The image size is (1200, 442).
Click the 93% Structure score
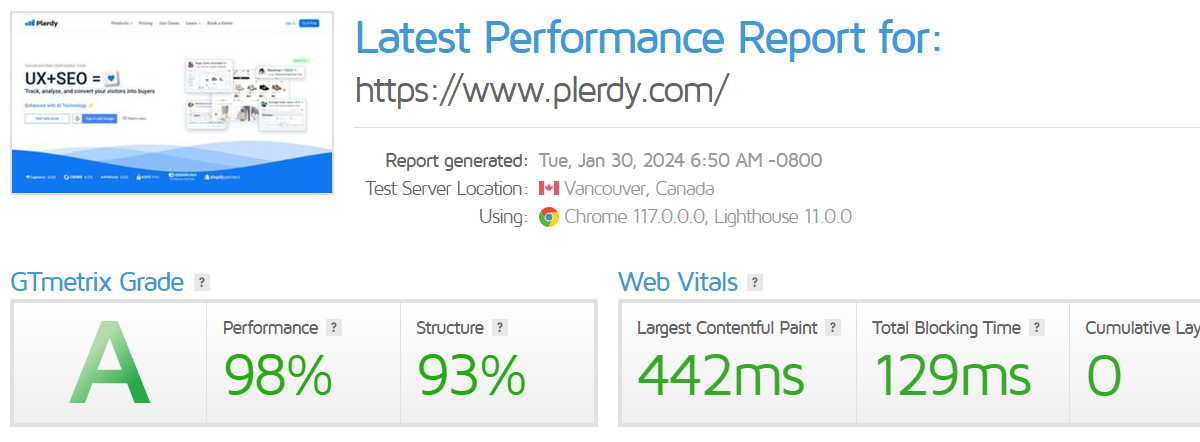coord(471,376)
